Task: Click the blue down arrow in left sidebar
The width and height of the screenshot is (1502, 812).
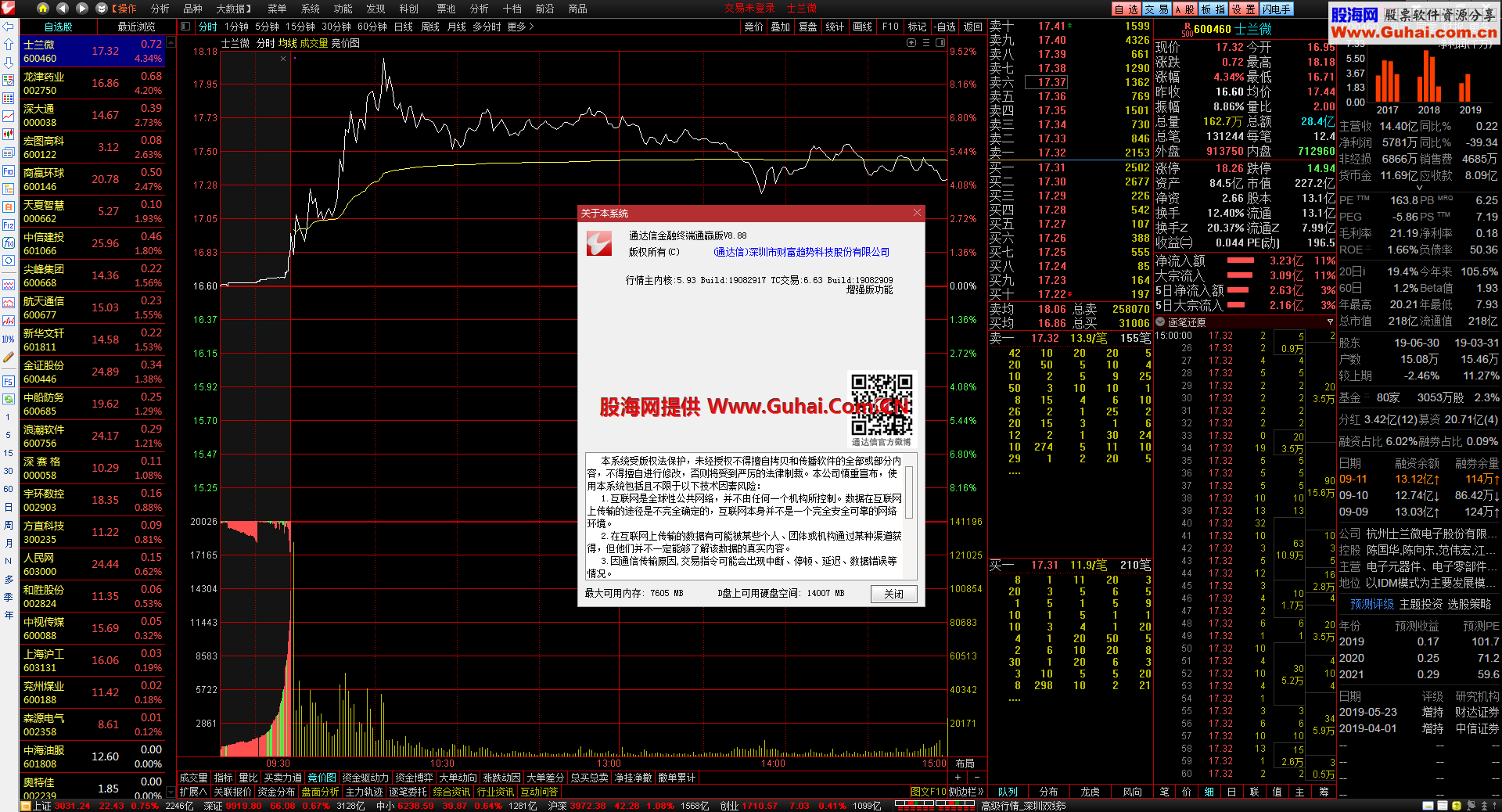Action: point(9,63)
